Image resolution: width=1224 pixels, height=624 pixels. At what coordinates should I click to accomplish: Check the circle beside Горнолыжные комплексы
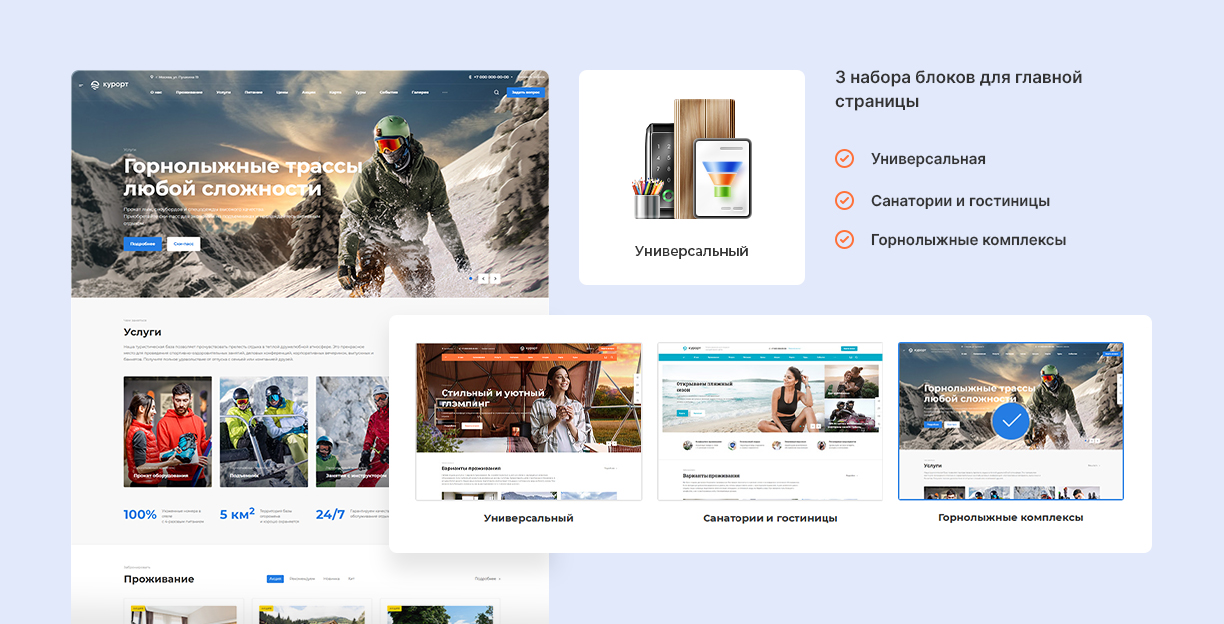(843, 240)
